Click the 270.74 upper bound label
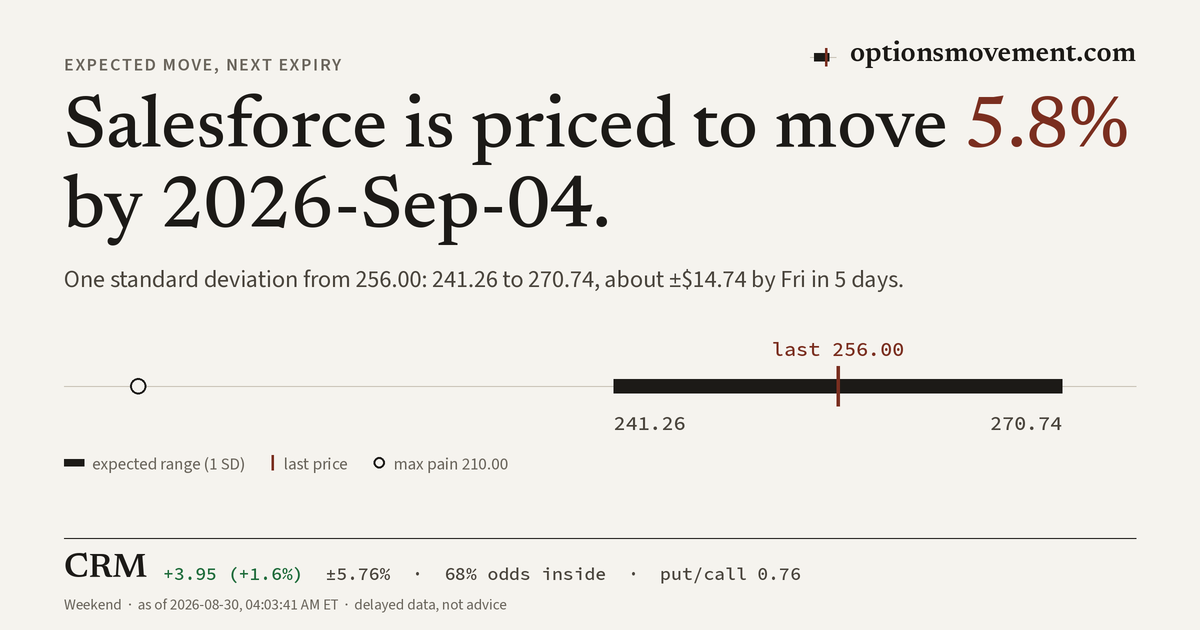This screenshot has height=630, width=1200. pyautogui.click(x=1026, y=424)
